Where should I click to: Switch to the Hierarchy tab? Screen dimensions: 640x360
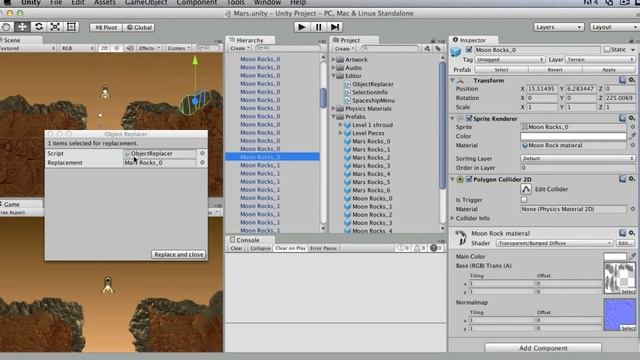[x=250, y=40]
